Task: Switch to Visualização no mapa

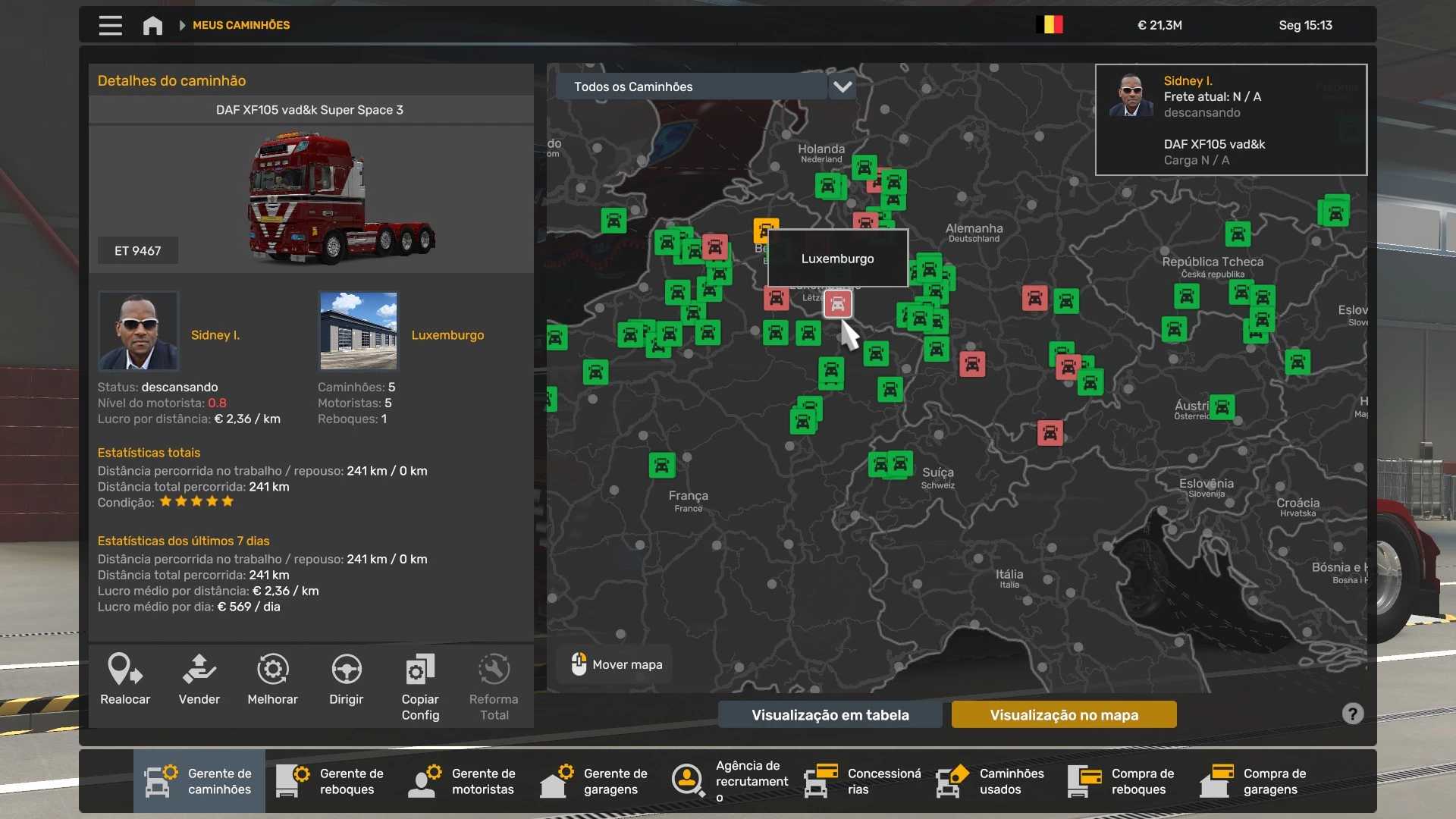Action: (x=1063, y=714)
